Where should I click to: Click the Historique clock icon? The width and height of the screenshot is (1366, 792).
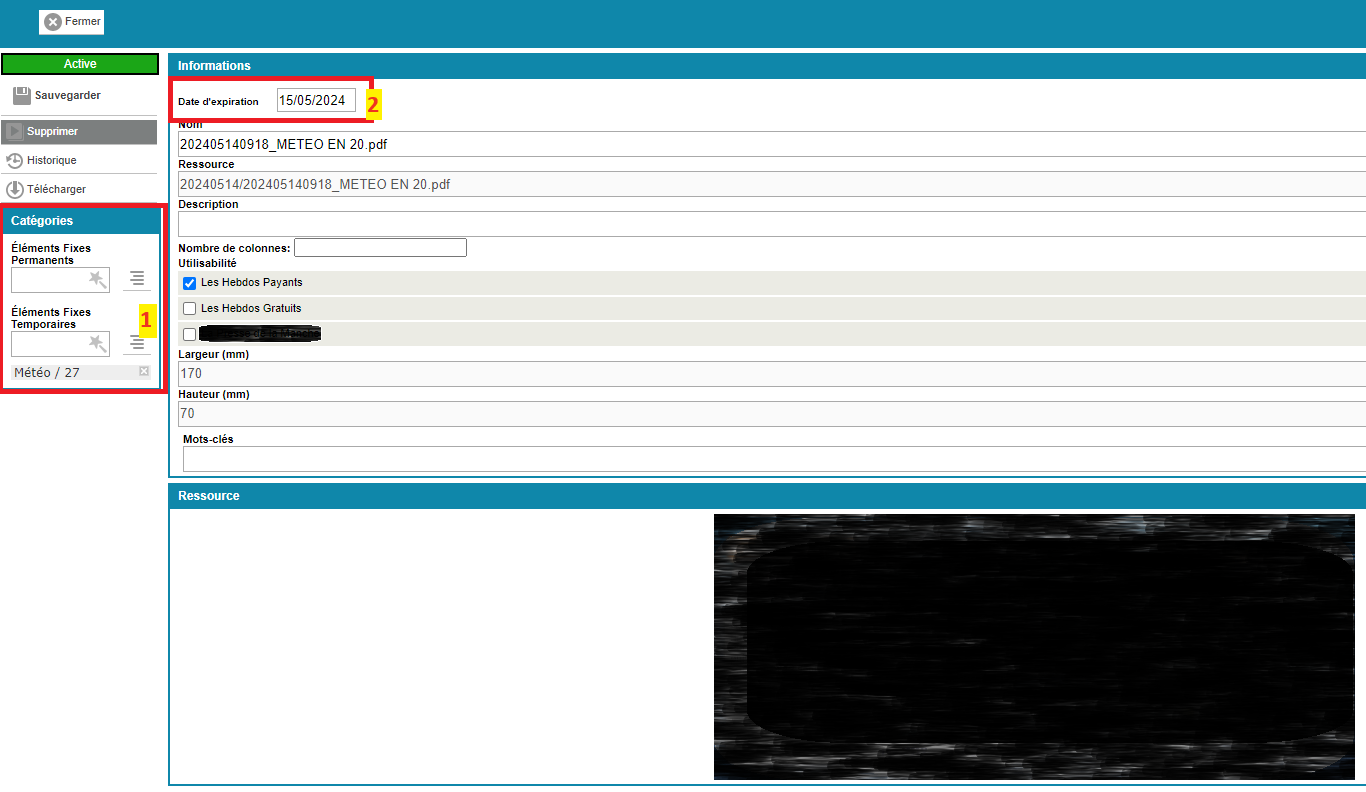(15, 160)
